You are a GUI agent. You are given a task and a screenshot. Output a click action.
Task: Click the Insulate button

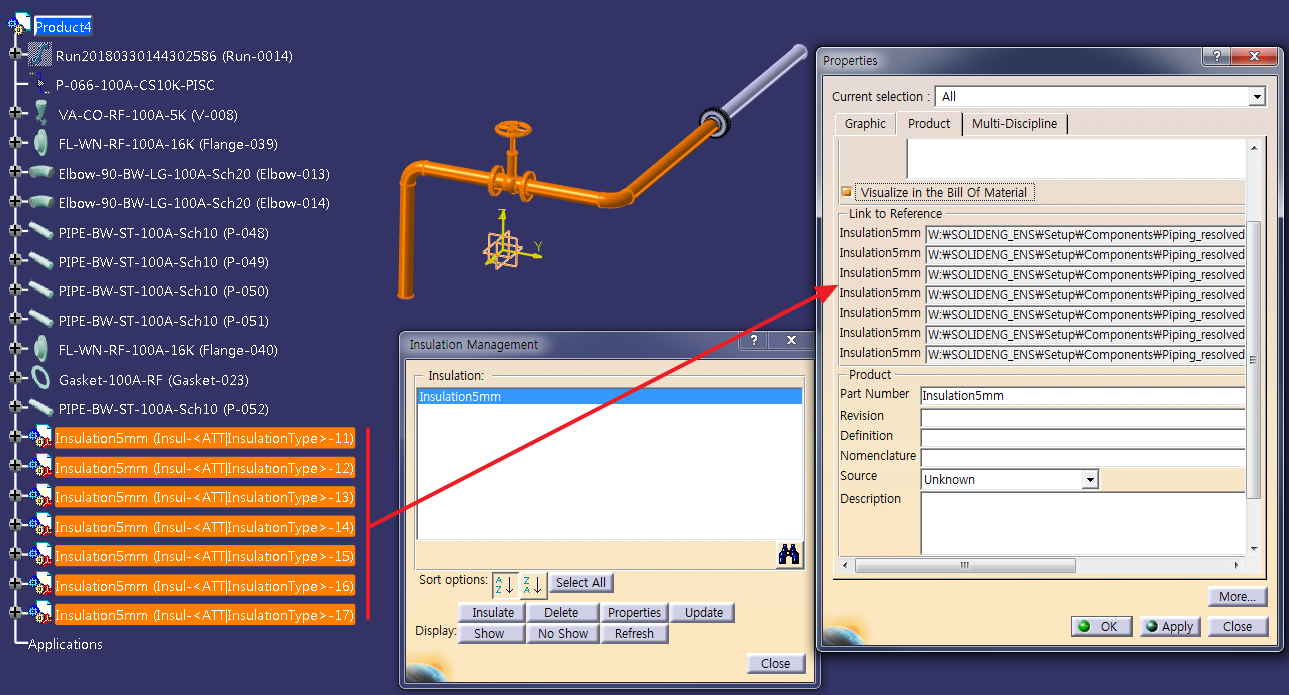(493, 612)
